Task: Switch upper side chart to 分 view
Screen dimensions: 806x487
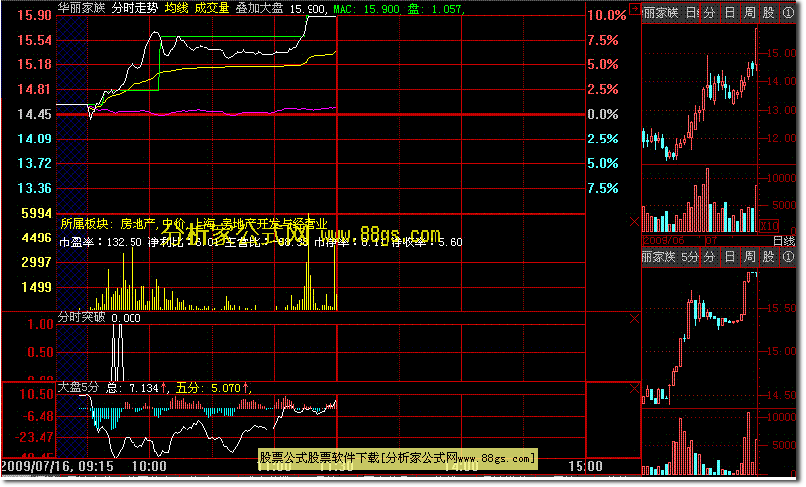Action: tap(710, 13)
